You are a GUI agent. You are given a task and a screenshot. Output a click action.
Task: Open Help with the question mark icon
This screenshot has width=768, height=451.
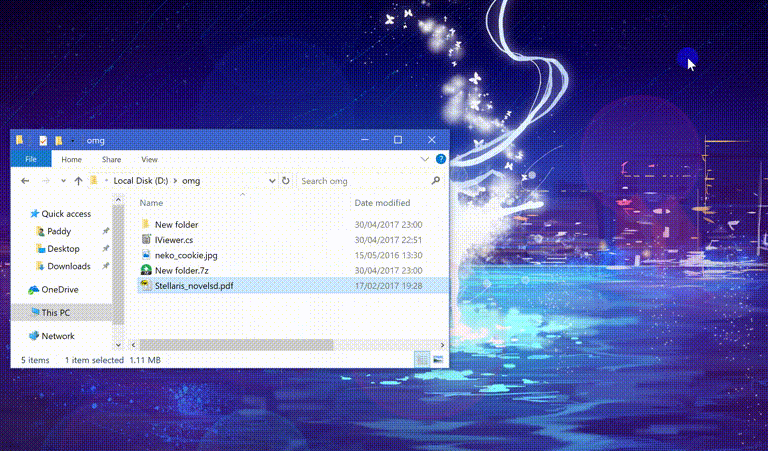pyautogui.click(x=441, y=159)
